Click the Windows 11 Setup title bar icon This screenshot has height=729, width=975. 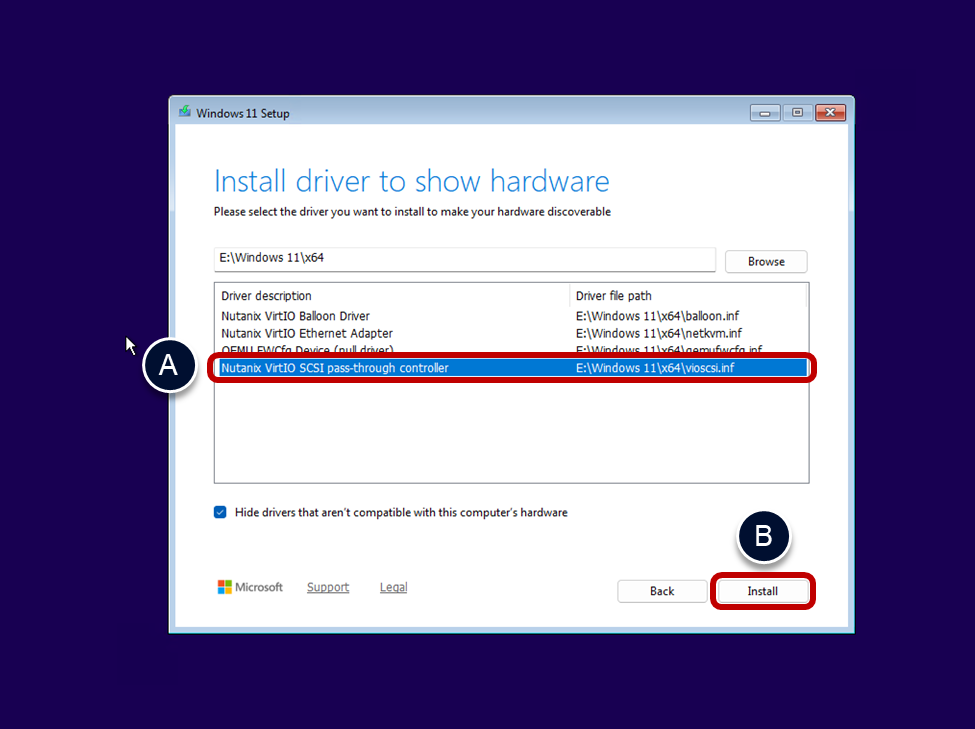tap(185, 113)
